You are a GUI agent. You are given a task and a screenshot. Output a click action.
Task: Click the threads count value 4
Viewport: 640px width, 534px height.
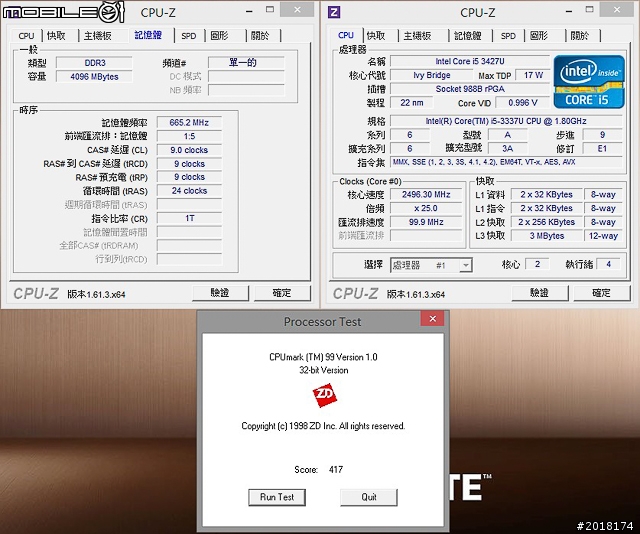click(608, 264)
